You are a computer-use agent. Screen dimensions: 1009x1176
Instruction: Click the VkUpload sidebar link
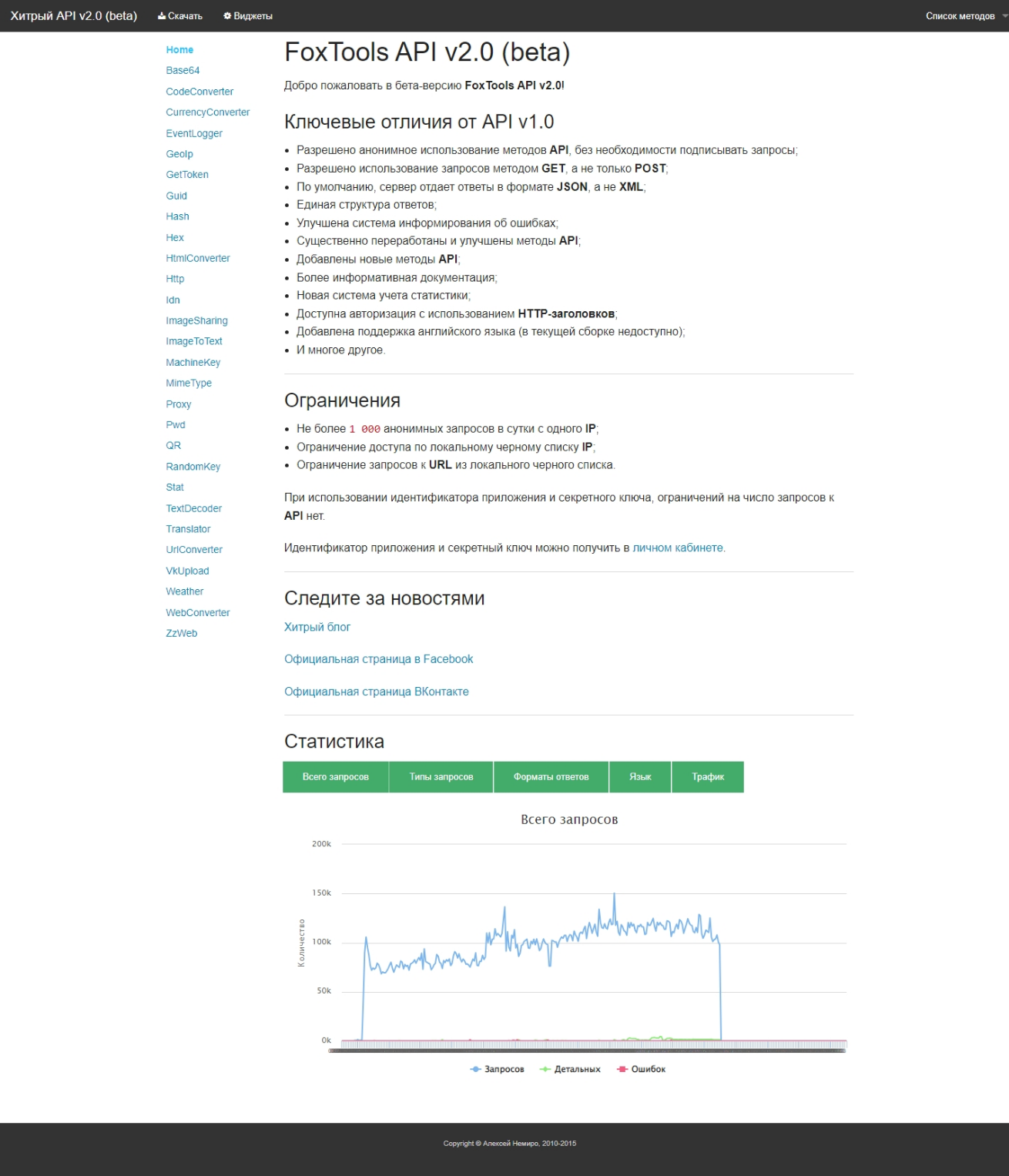coord(187,571)
